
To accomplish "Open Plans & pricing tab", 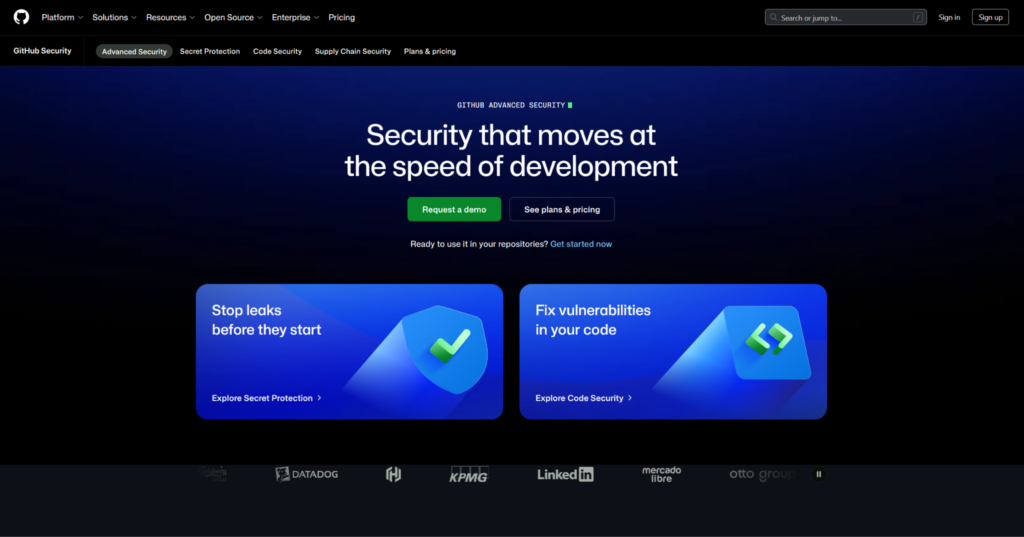I will coord(430,52).
